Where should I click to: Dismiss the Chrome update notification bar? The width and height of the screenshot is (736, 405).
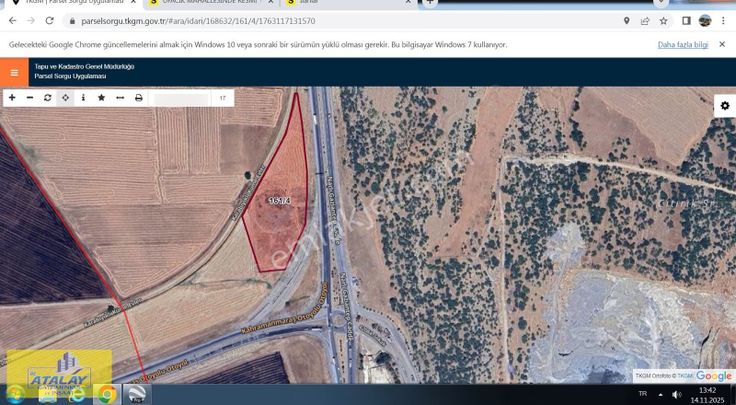pos(722,45)
